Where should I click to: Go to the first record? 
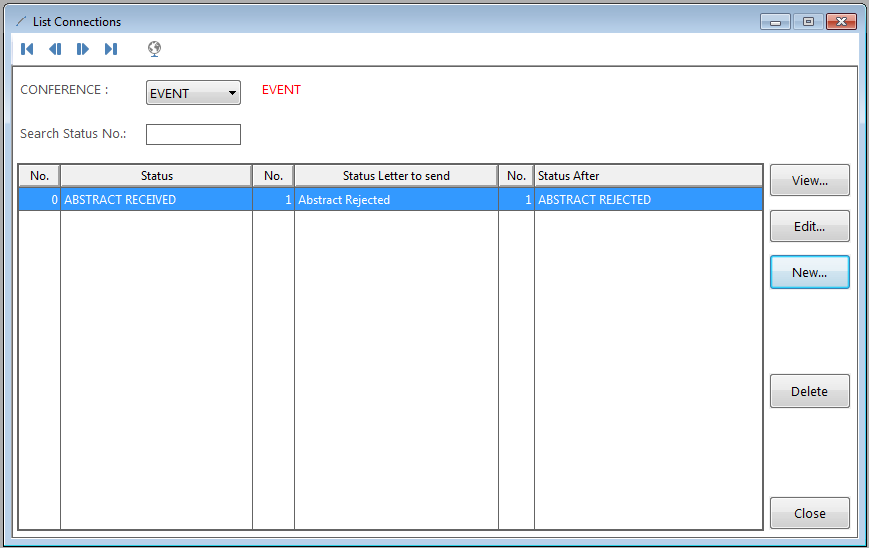[27, 49]
